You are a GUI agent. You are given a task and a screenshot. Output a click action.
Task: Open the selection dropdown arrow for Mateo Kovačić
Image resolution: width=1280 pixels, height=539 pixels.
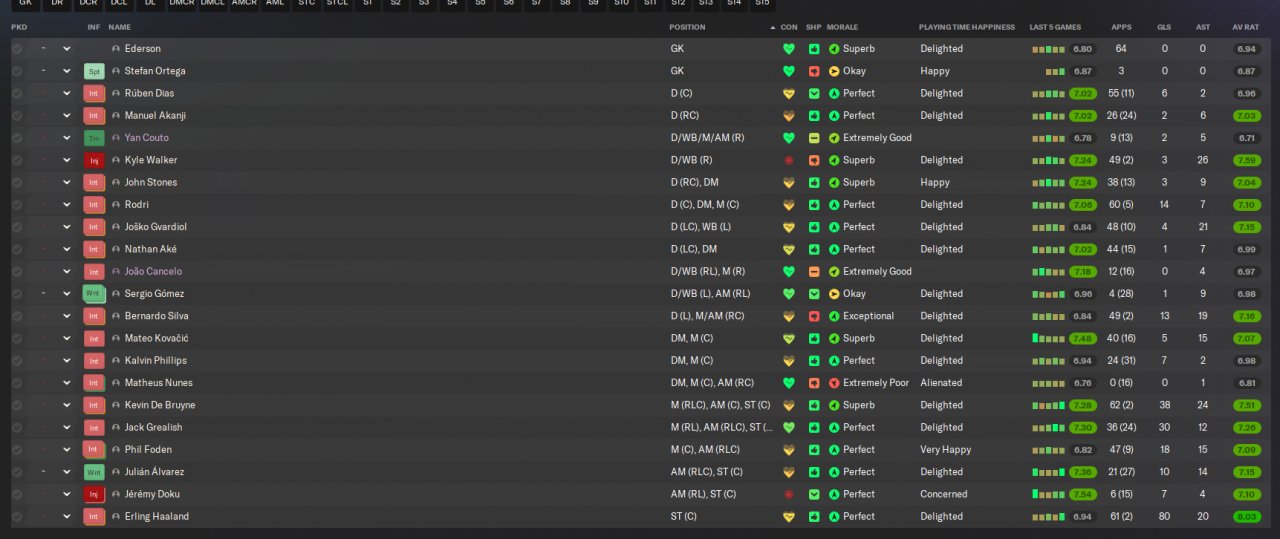66,338
